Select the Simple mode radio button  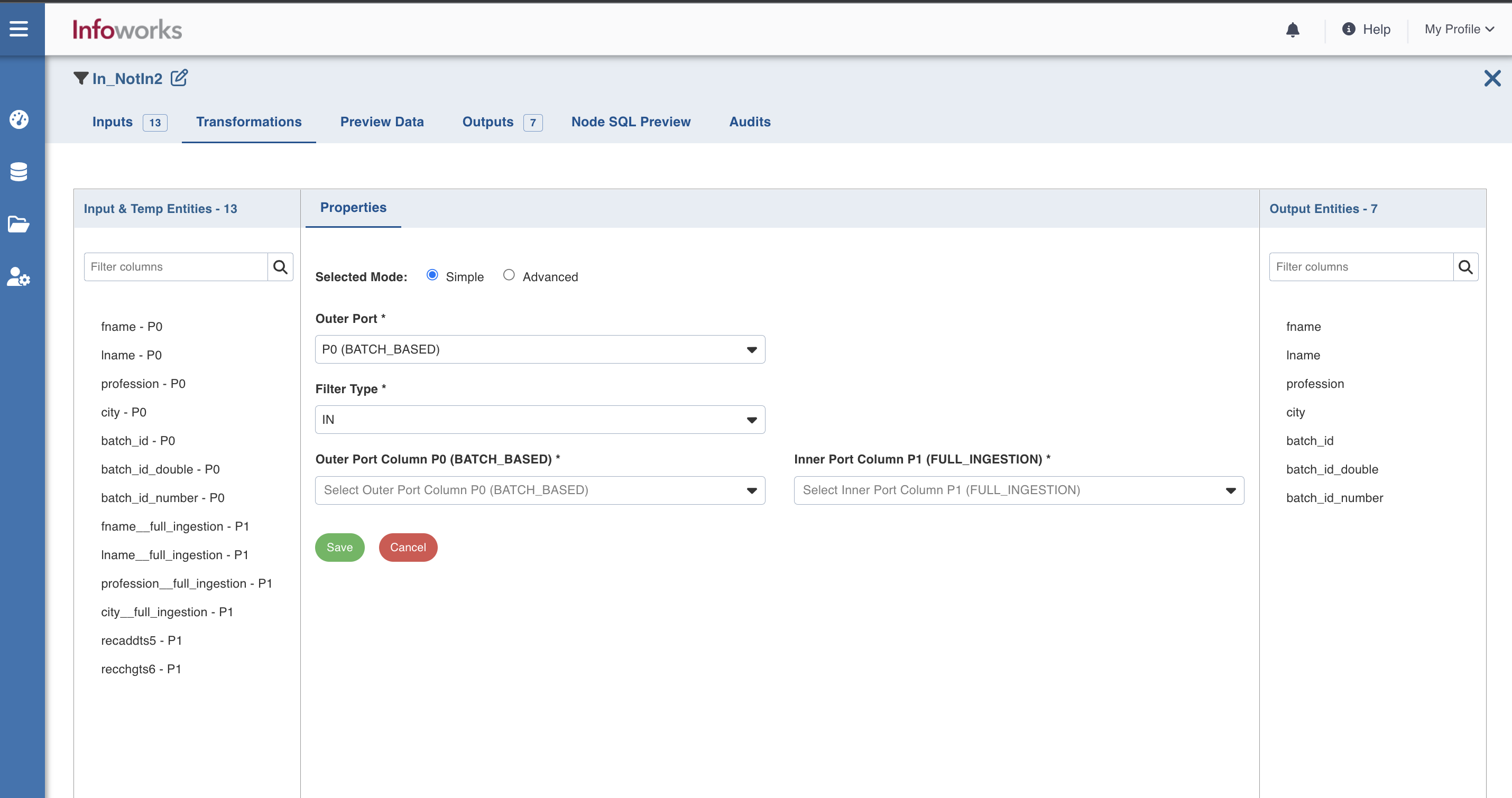point(432,275)
